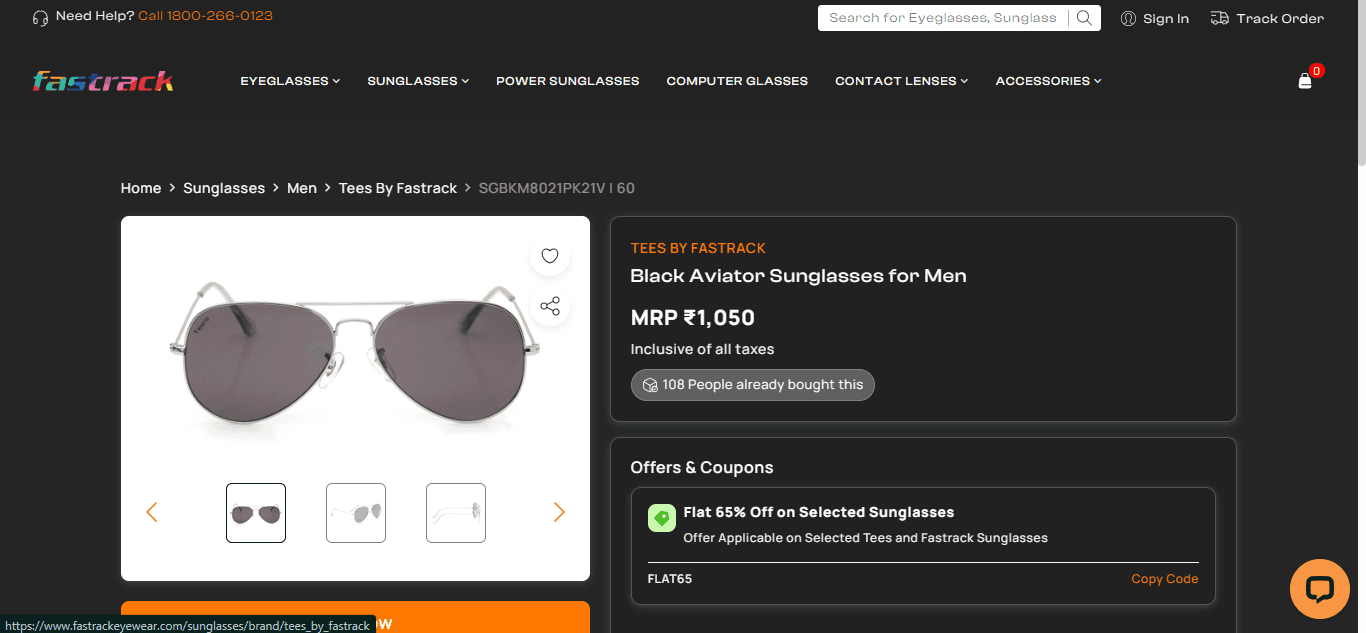Show previous product image with left arrow

(152, 513)
